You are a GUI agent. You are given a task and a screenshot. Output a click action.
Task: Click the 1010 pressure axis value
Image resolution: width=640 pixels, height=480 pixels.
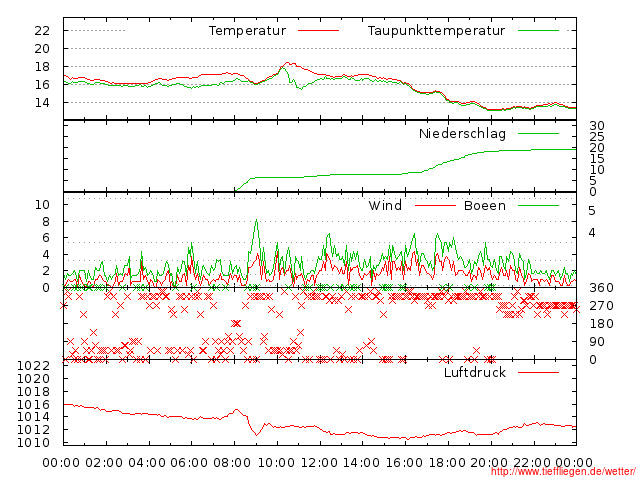tap(33, 442)
